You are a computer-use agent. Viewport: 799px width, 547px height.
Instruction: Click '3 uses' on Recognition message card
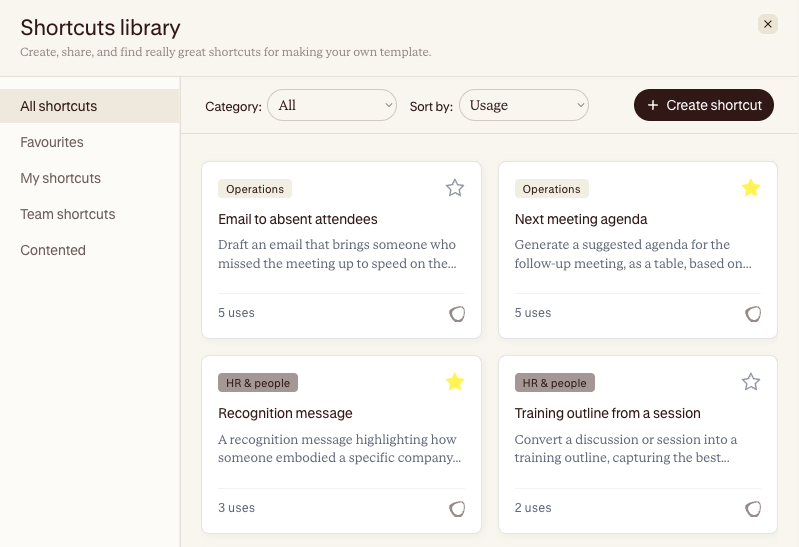[x=236, y=508]
